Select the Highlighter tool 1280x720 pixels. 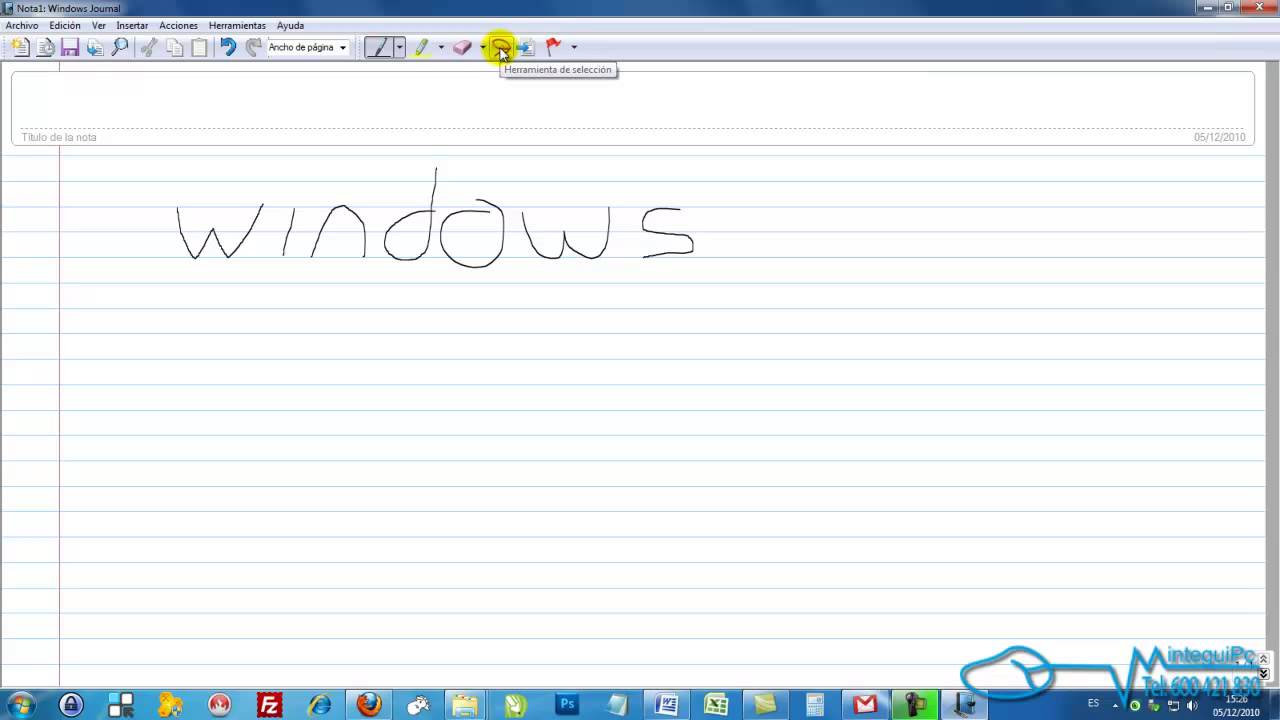422,47
